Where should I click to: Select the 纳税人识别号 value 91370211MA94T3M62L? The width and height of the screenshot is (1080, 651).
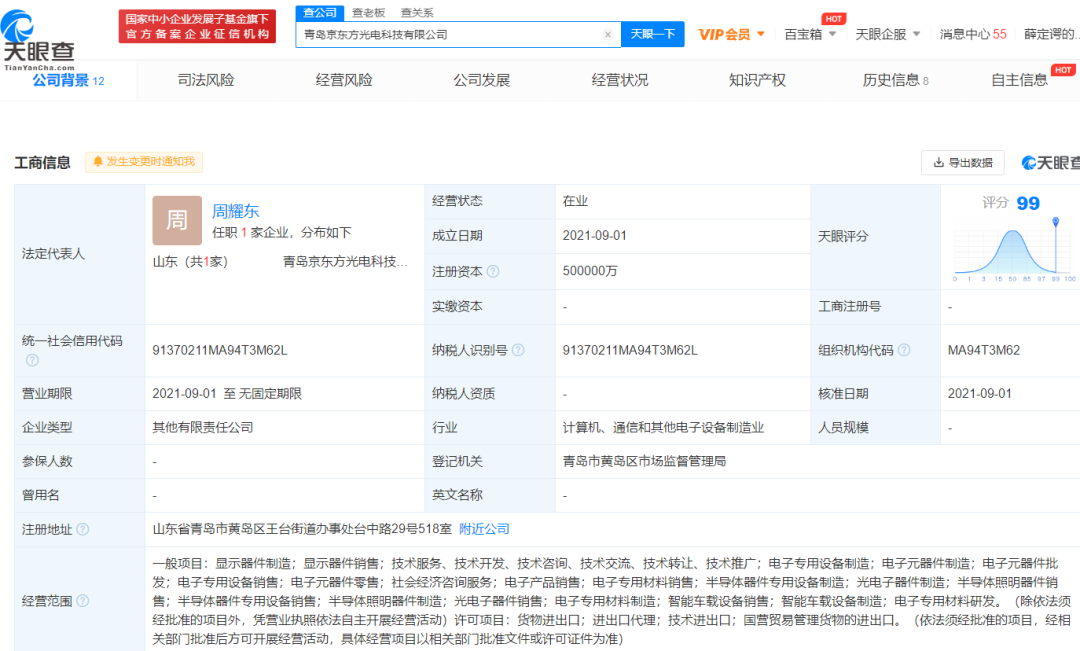[x=630, y=350]
